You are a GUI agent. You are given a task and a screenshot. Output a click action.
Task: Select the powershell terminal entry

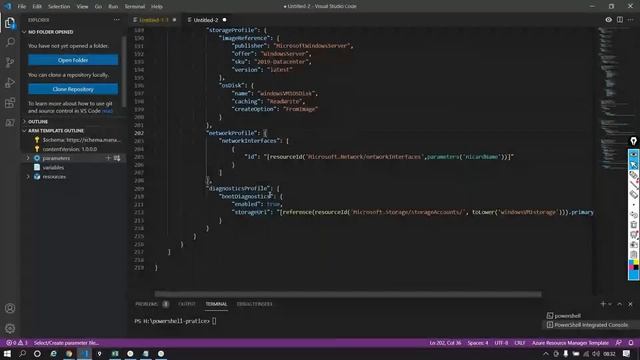click(x=567, y=316)
